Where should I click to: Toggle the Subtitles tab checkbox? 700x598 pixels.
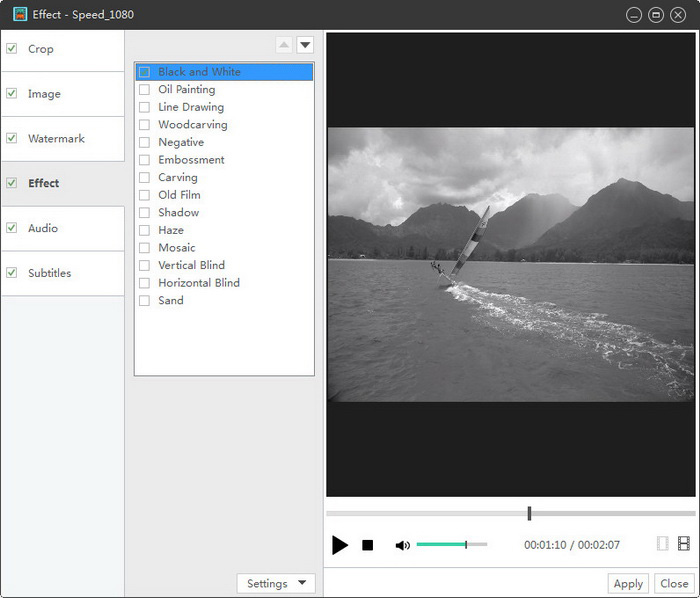click(x=12, y=272)
